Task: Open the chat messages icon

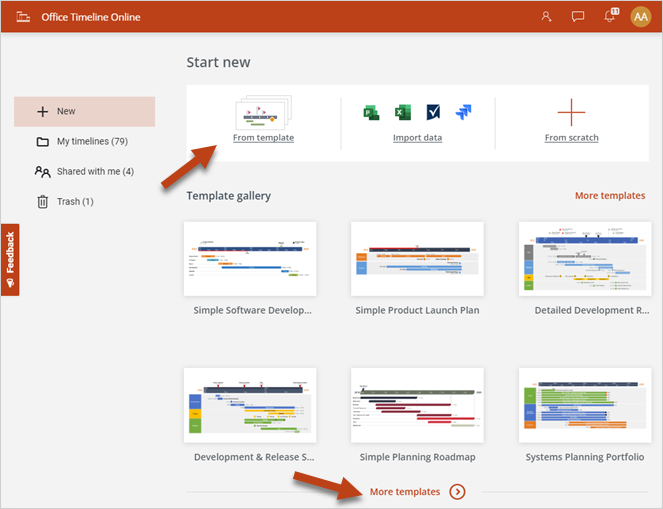Action: 578,17
